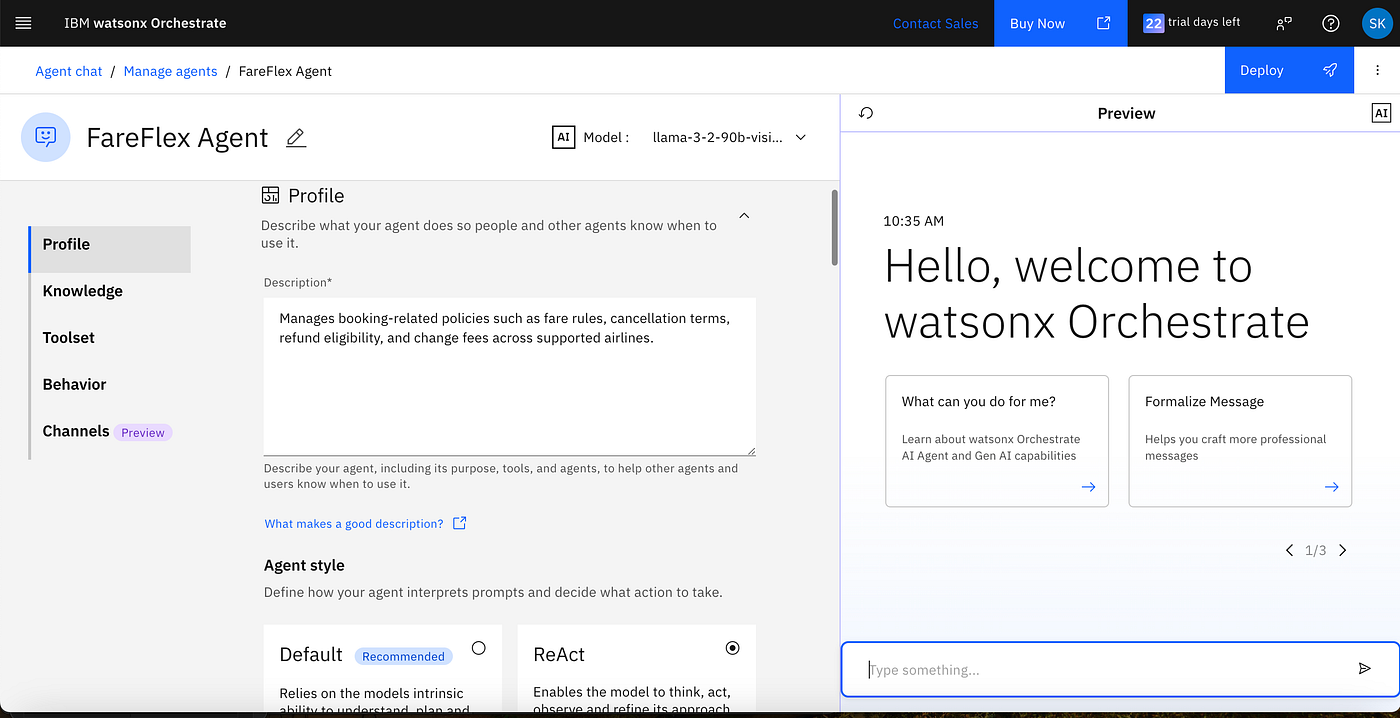Screen dimensions: 1400x718
Task: Click the external link icon on Buy Now
Action: coord(1103,23)
